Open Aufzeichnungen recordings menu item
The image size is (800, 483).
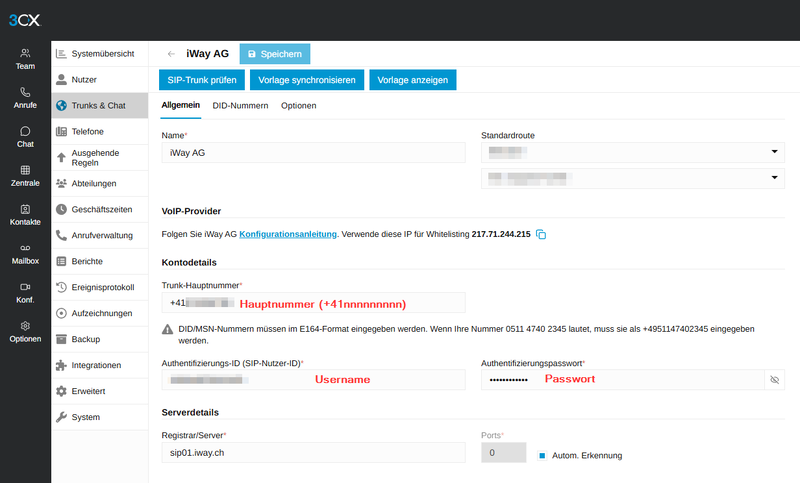pos(99,313)
